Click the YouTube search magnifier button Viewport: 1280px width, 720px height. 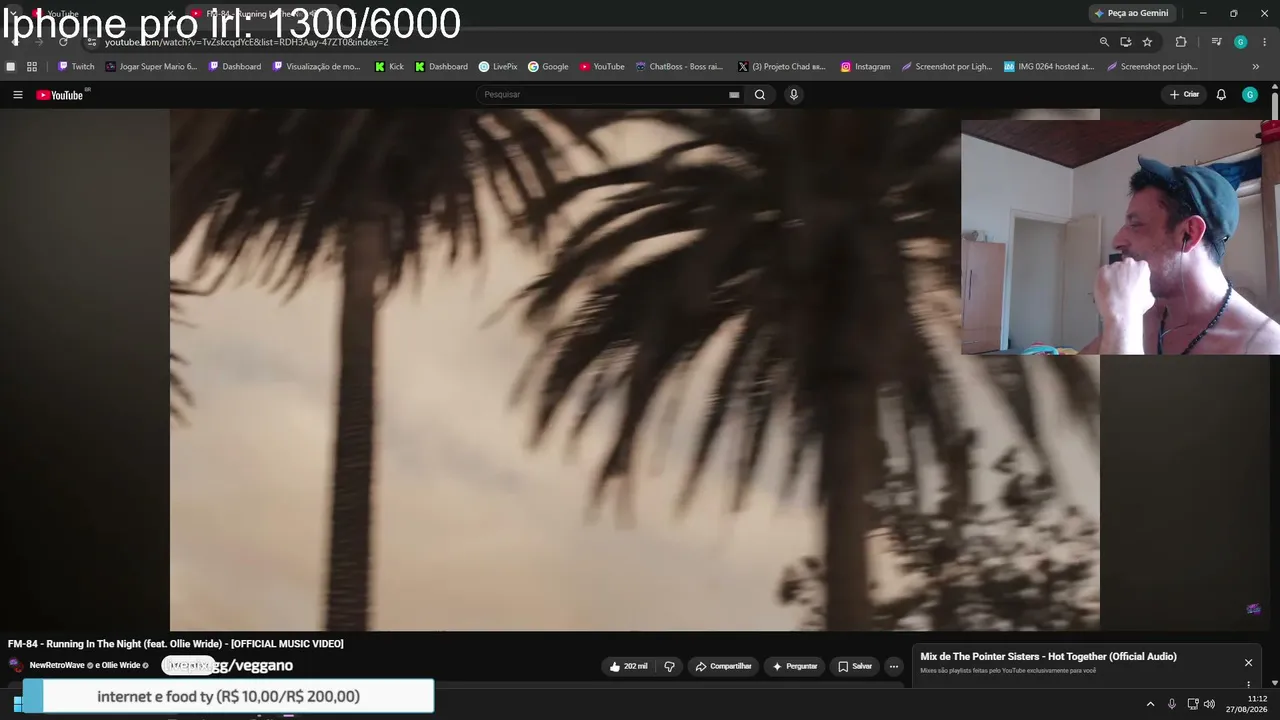(760, 95)
